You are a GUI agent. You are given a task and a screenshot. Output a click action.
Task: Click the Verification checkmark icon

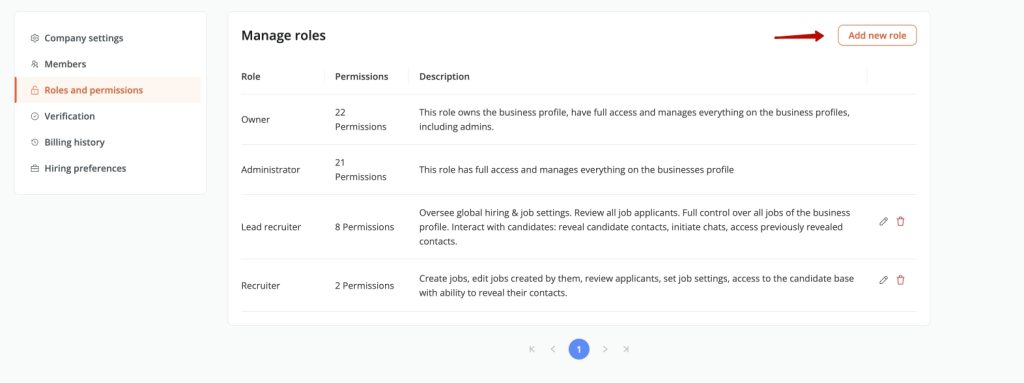35,116
